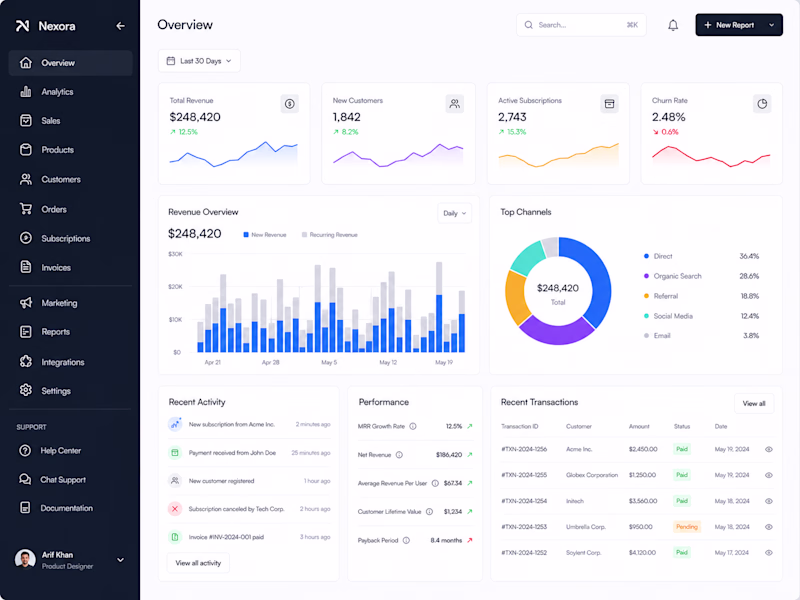Image resolution: width=800 pixels, height=600 pixels.
Task: Open the Orders page
Action: (x=70, y=209)
